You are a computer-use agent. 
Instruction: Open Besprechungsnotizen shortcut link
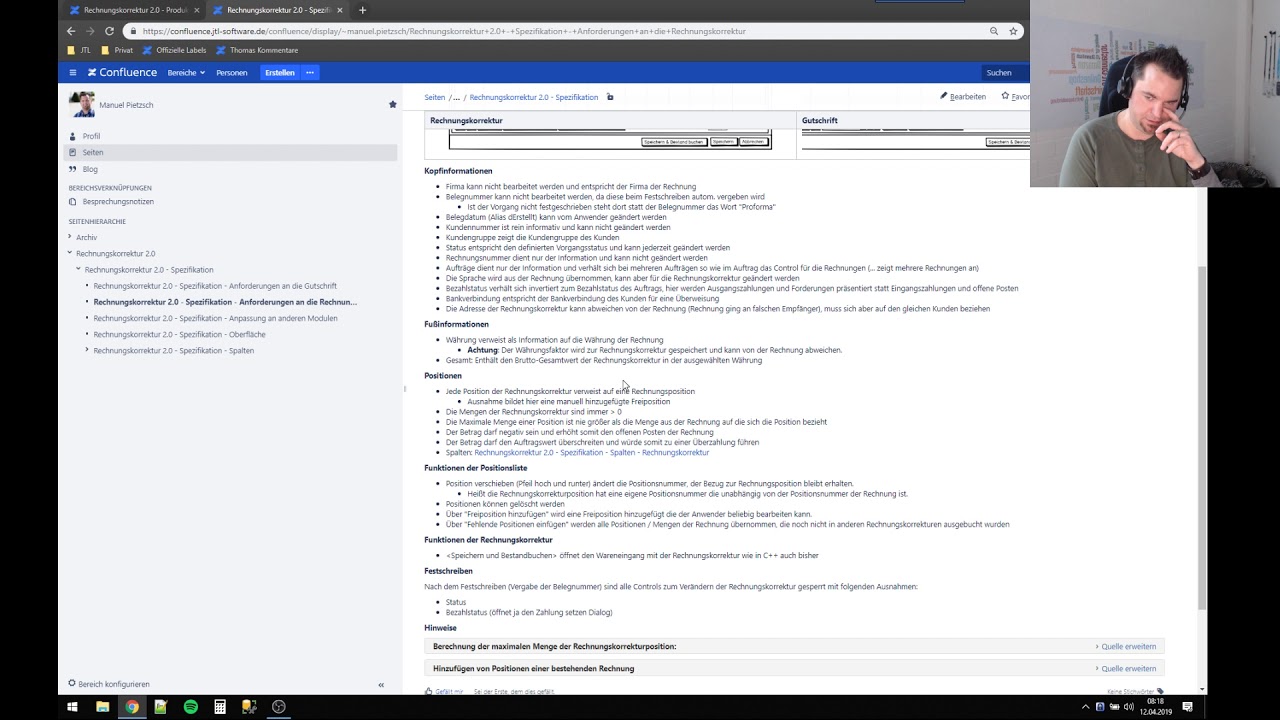coord(118,201)
